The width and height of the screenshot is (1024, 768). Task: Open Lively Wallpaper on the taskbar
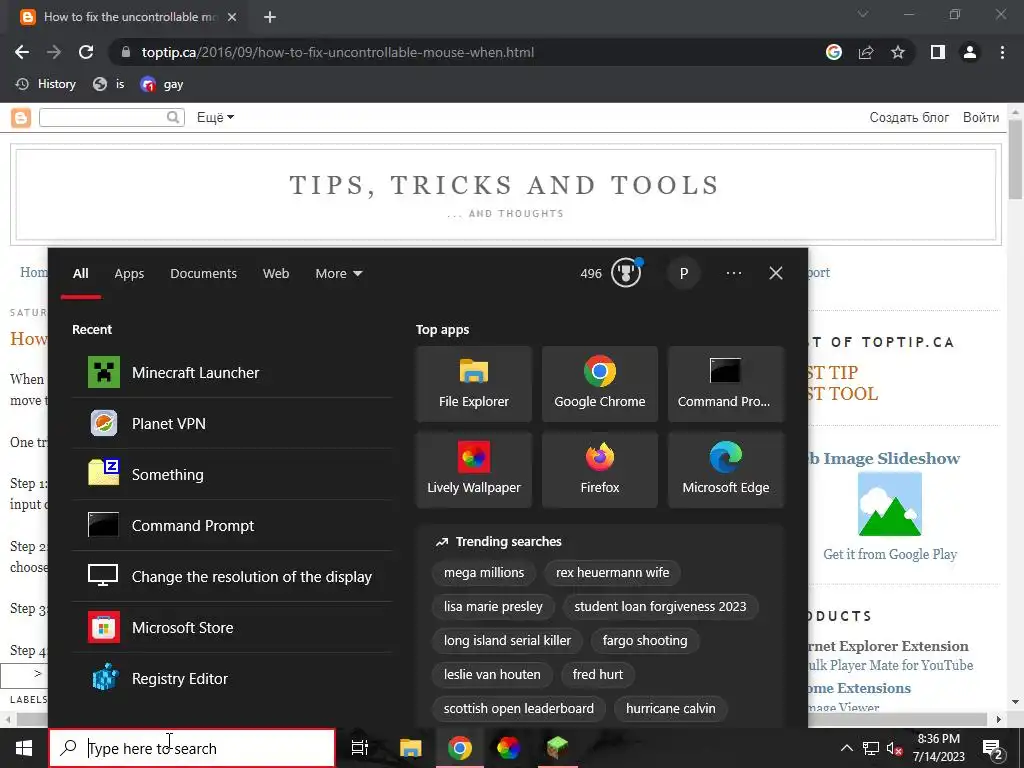508,748
